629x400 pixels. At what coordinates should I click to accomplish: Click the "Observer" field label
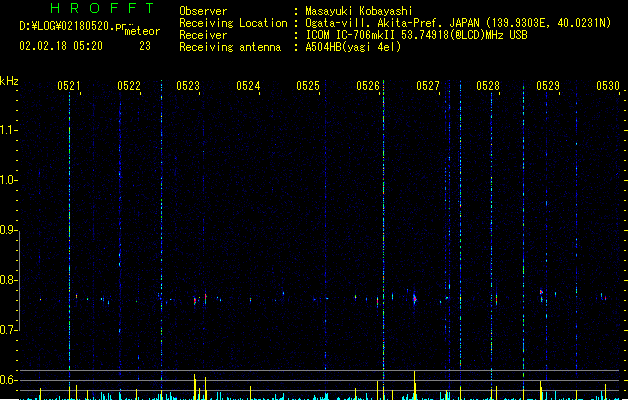(x=203, y=11)
